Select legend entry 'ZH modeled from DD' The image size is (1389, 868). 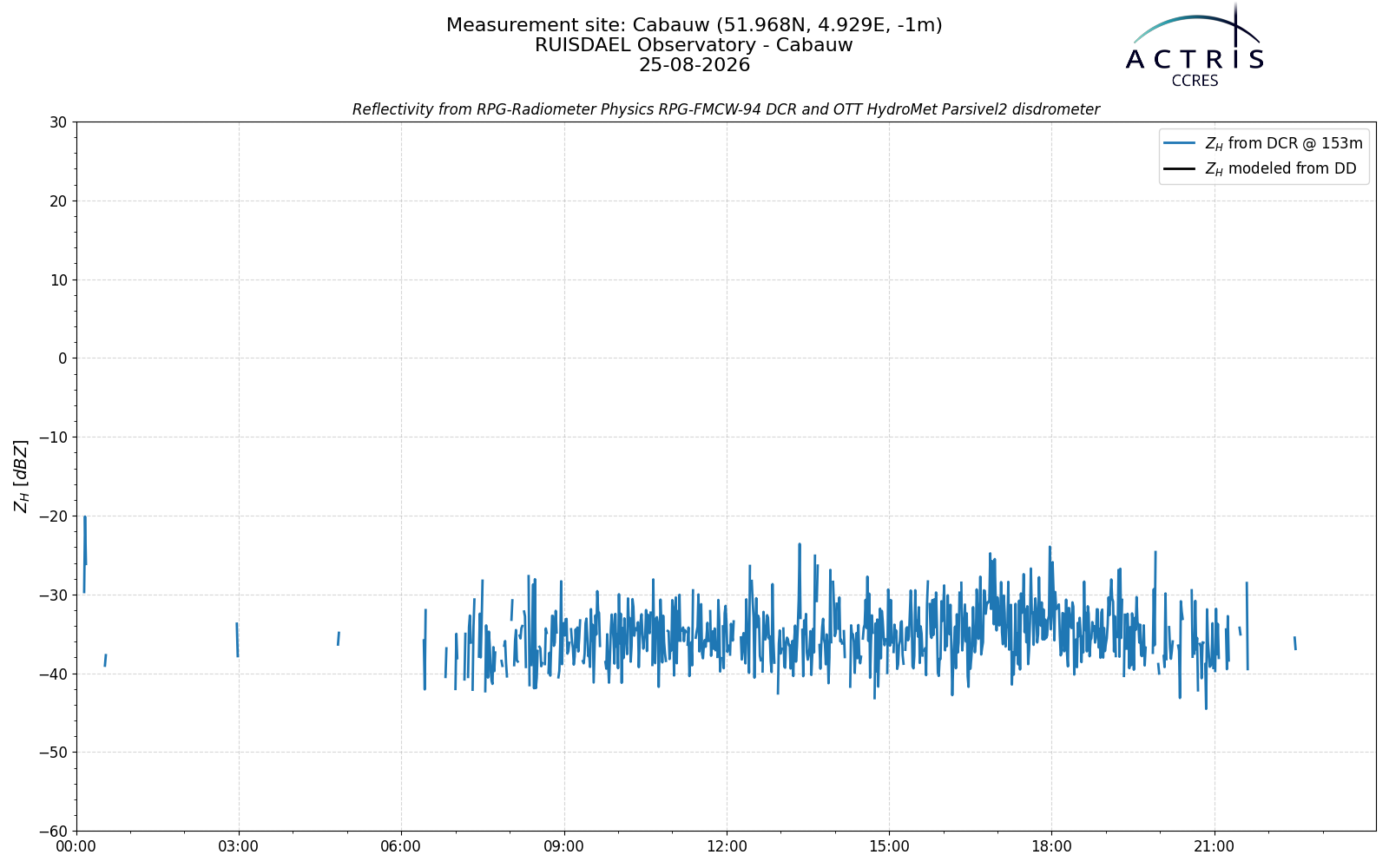coord(1280,168)
